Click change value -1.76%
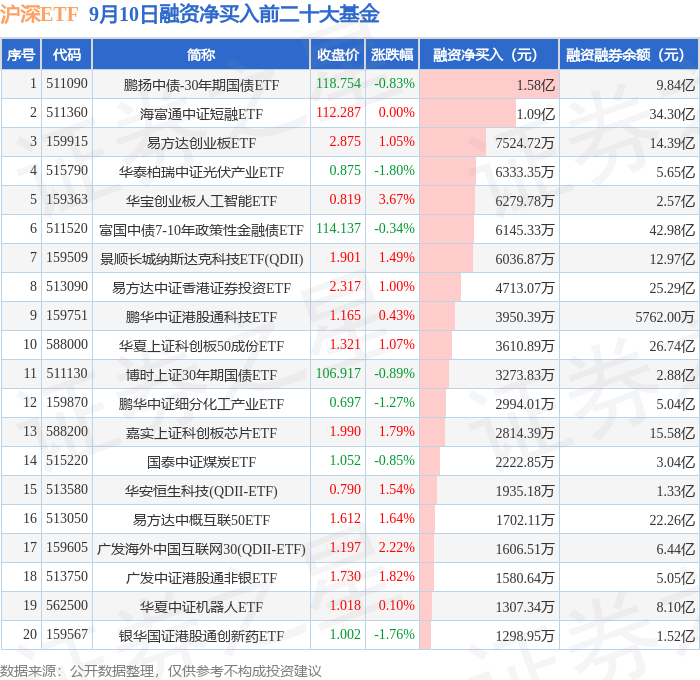Image resolution: width=700 pixels, height=680 pixels. click(x=394, y=635)
